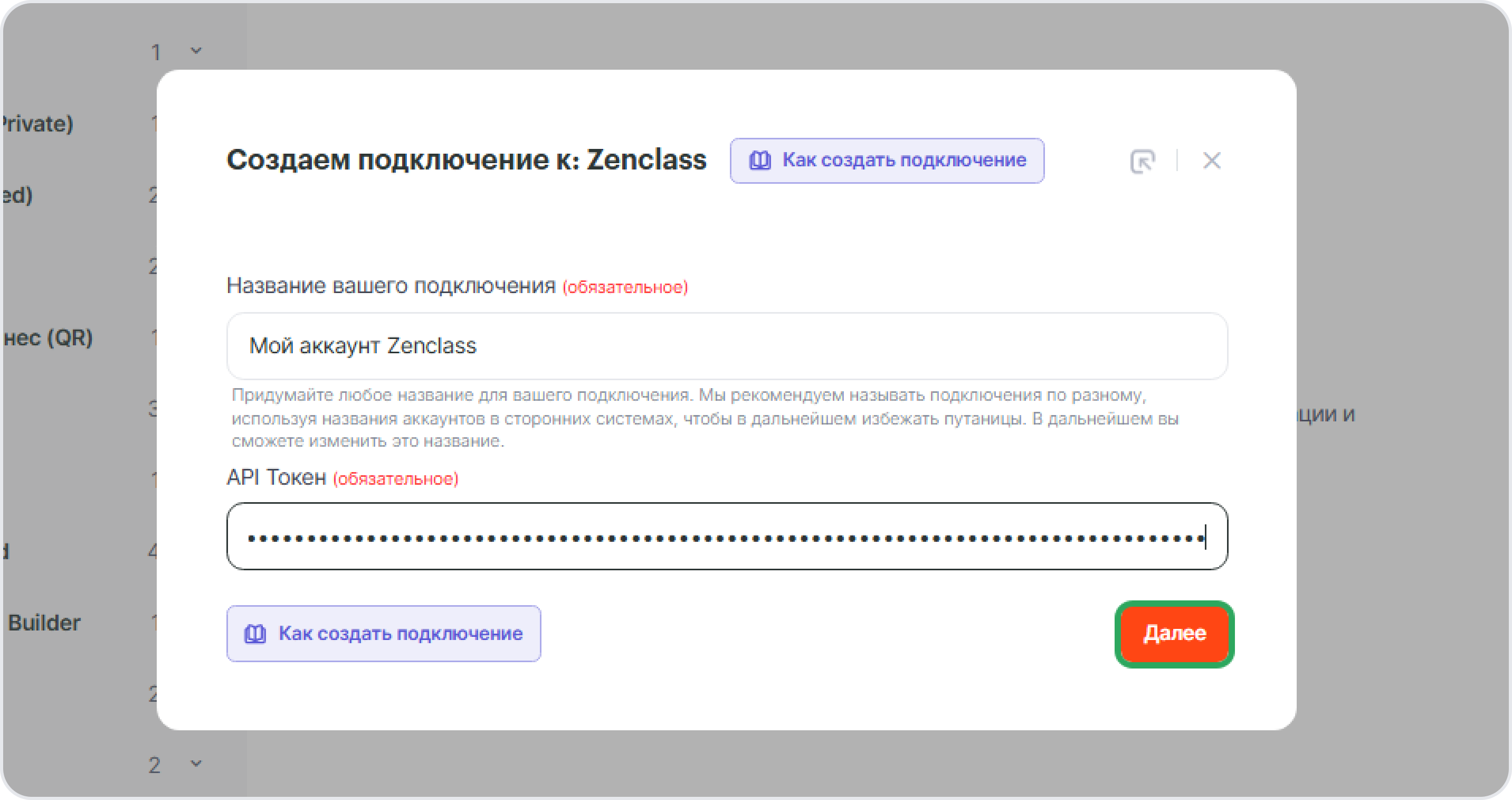This screenshot has width=1512, height=800.
Task: Click the book icon in the bottom help button
Action: coord(255,633)
